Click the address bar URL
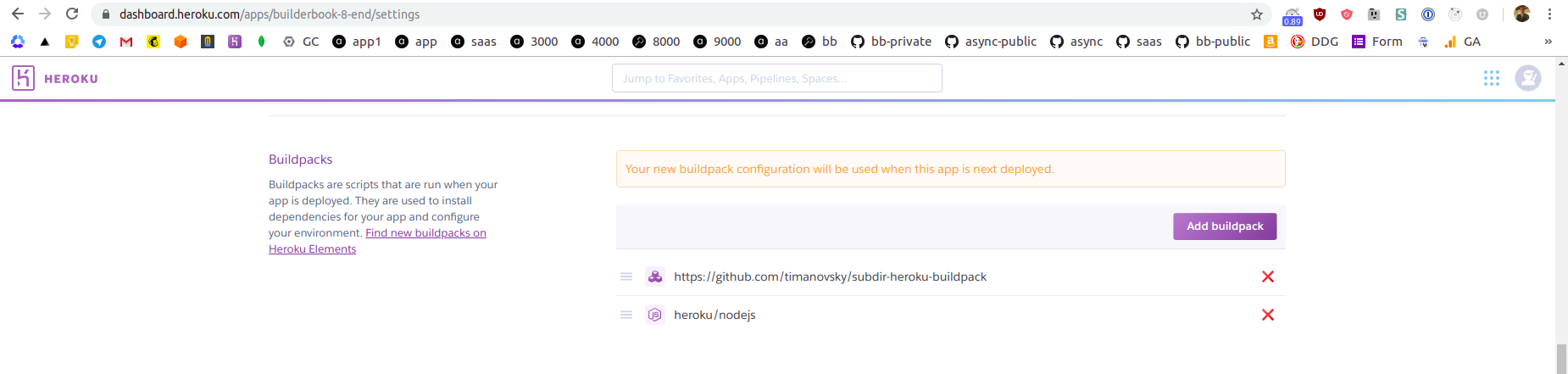 tap(270, 14)
